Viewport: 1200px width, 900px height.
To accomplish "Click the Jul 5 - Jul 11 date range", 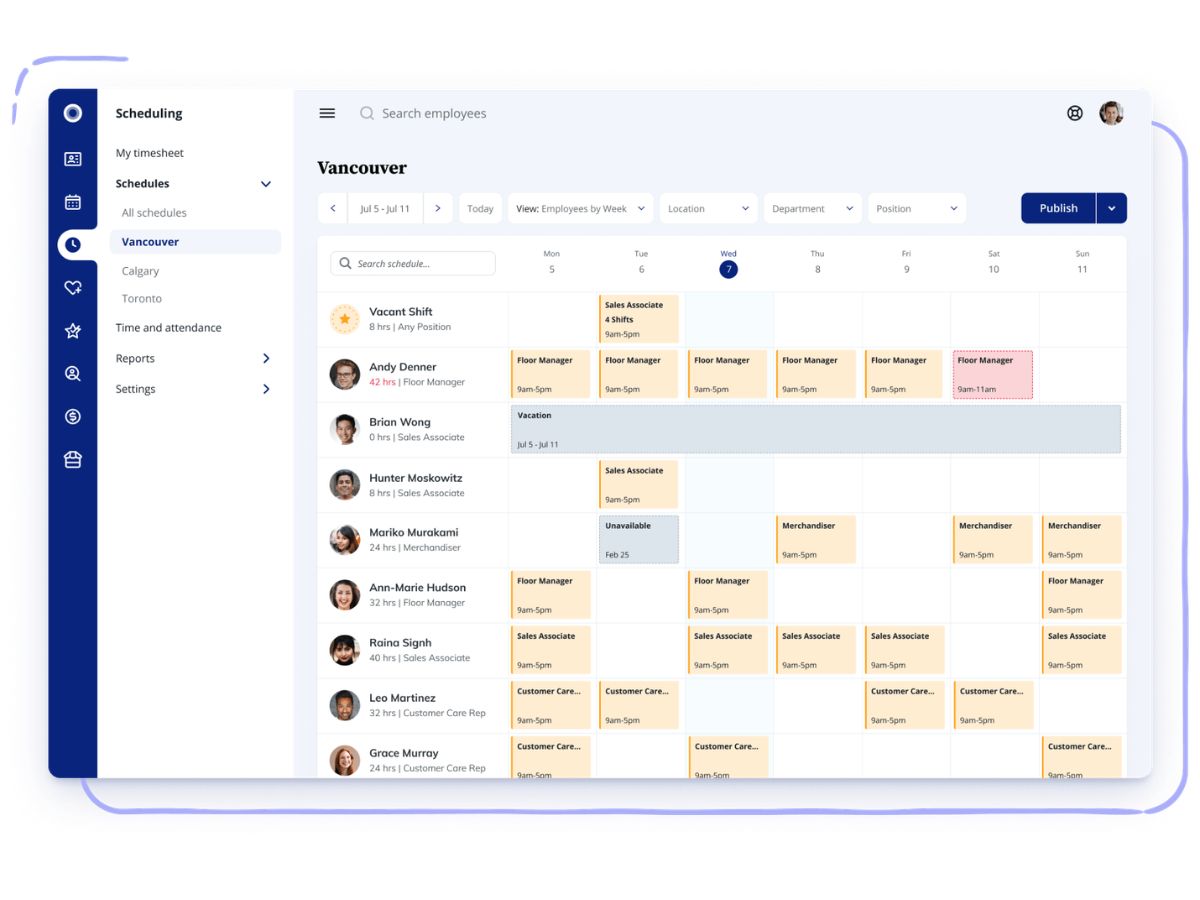I will [x=385, y=208].
